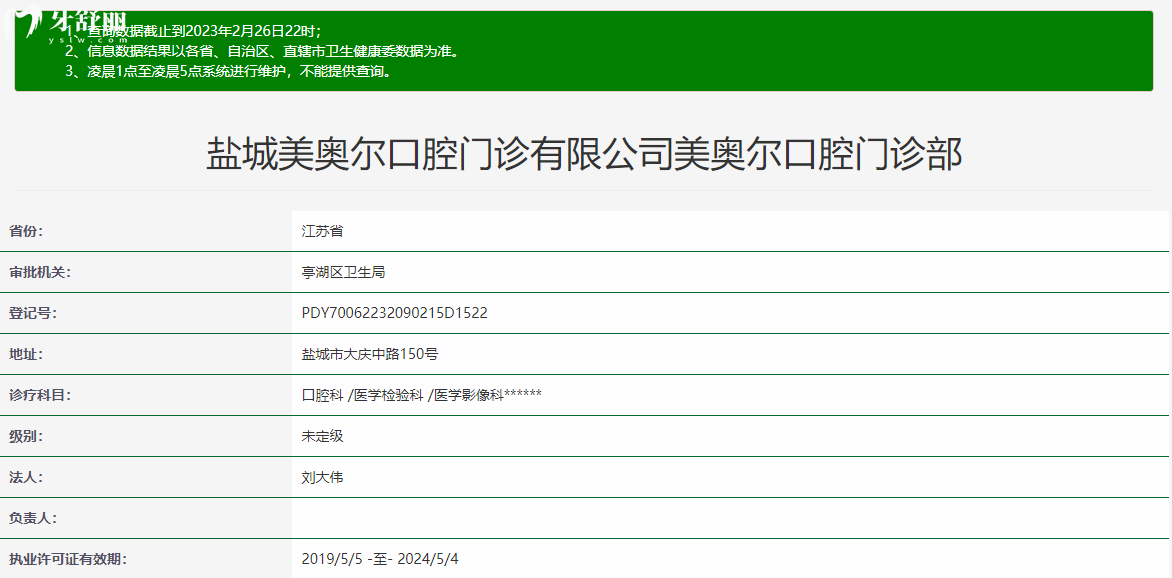Select the 省份 label

point(26,232)
